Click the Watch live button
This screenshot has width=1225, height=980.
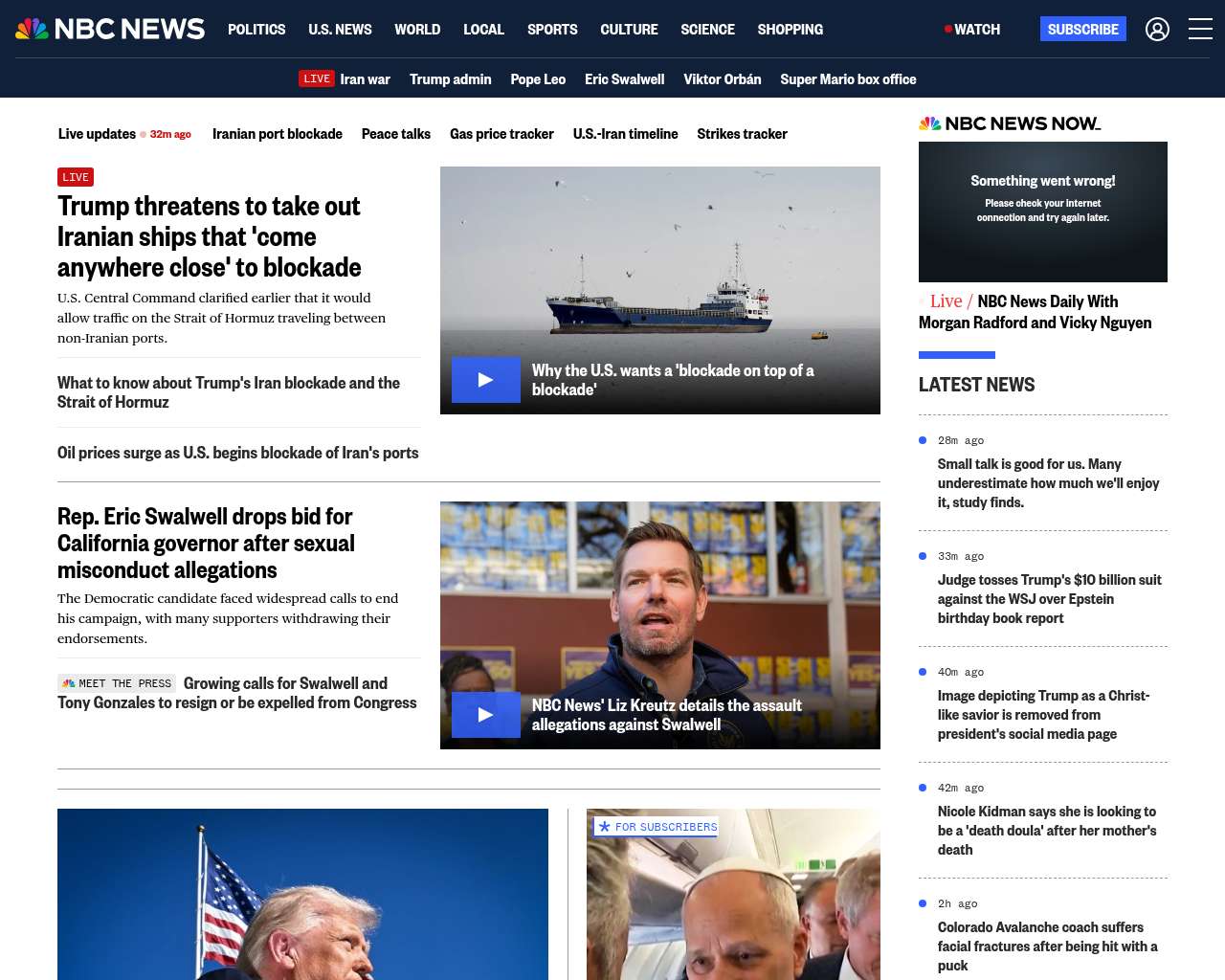pyautogui.click(x=972, y=30)
